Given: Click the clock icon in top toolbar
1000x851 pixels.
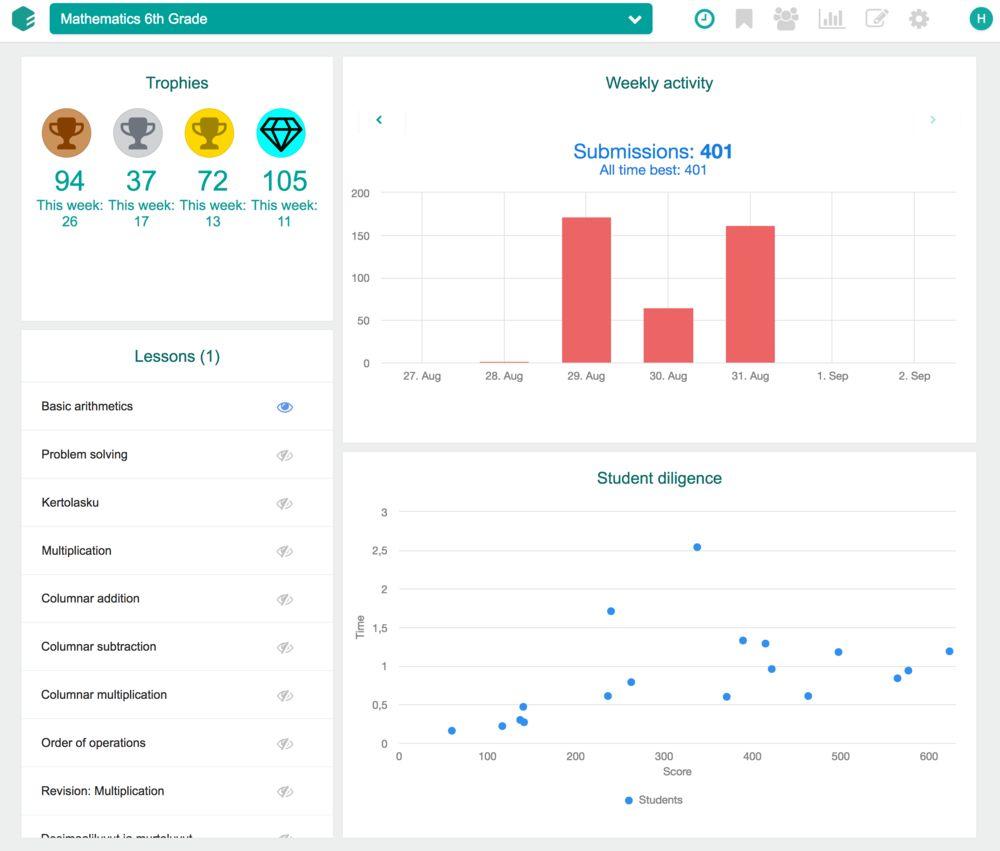Looking at the screenshot, I should [704, 19].
